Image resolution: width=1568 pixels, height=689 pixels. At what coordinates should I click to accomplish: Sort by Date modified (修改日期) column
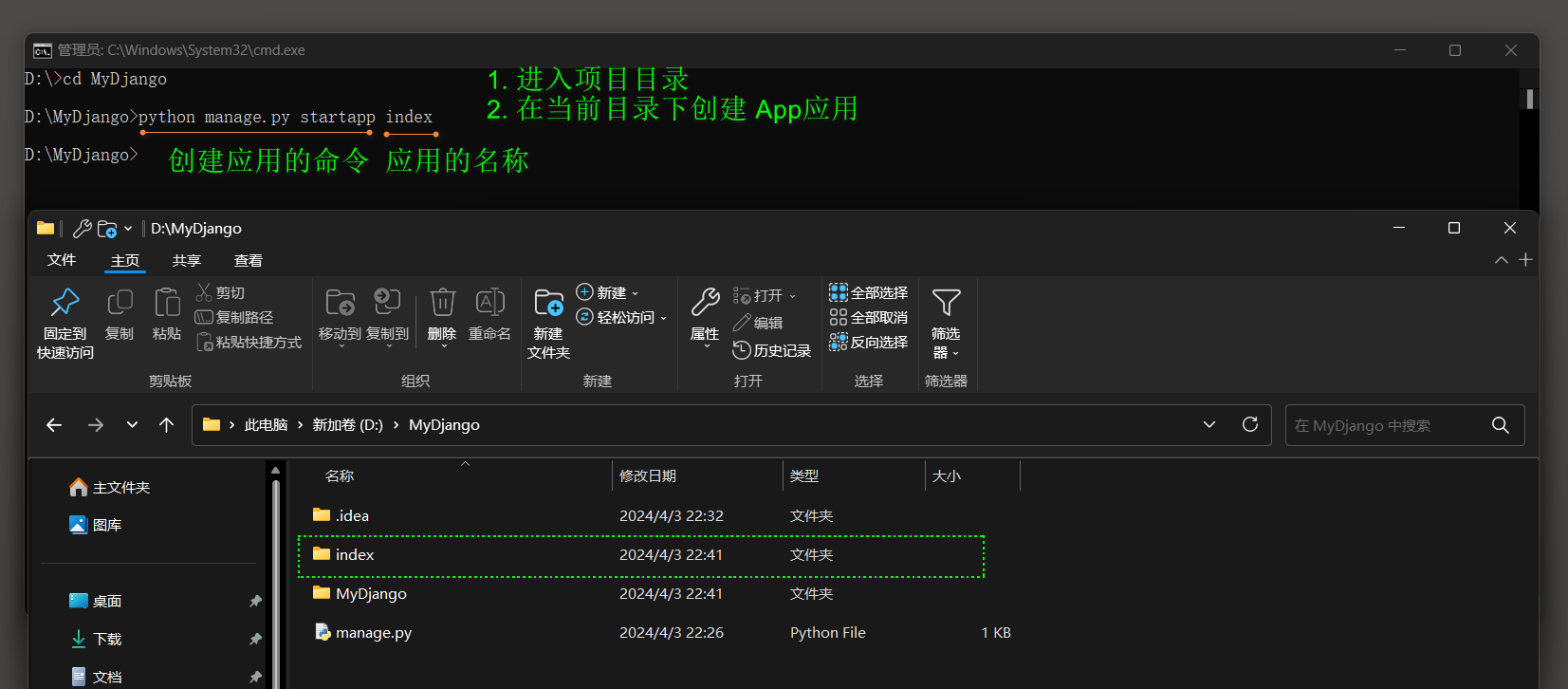click(648, 476)
